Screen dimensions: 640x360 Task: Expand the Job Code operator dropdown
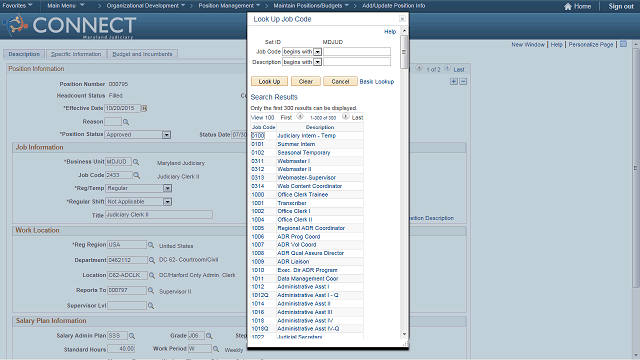[x=317, y=52]
